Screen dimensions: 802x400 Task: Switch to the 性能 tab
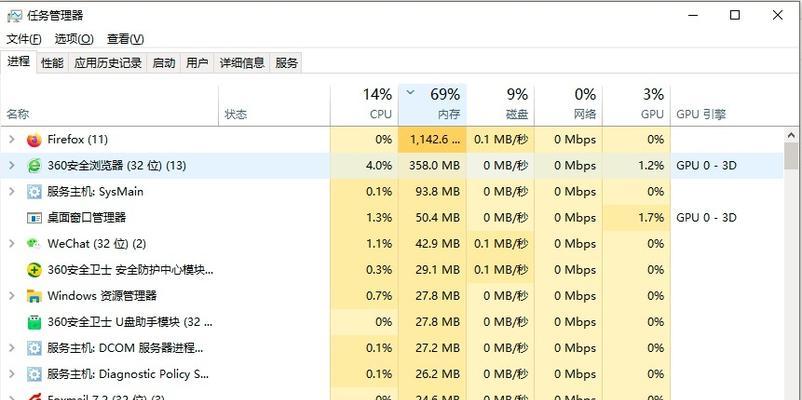coord(53,63)
